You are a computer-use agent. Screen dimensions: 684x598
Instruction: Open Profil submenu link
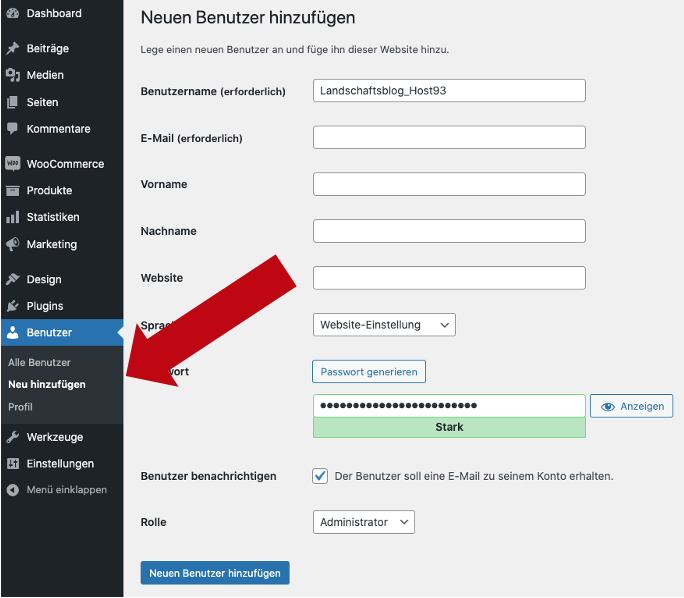[x=20, y=407]
